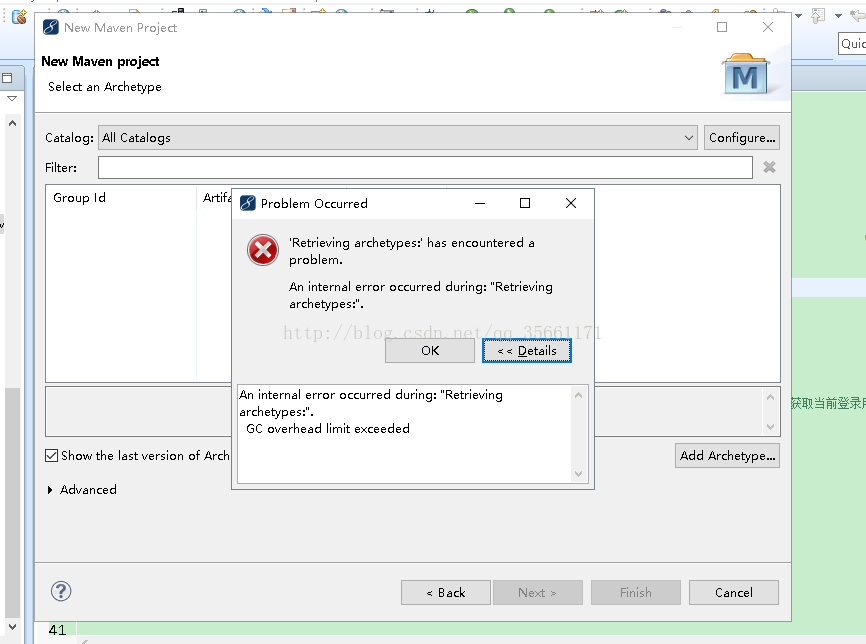Expand the Advanced section
The height and width of the screenshot is (644, 866).
[x=50, y=490]
